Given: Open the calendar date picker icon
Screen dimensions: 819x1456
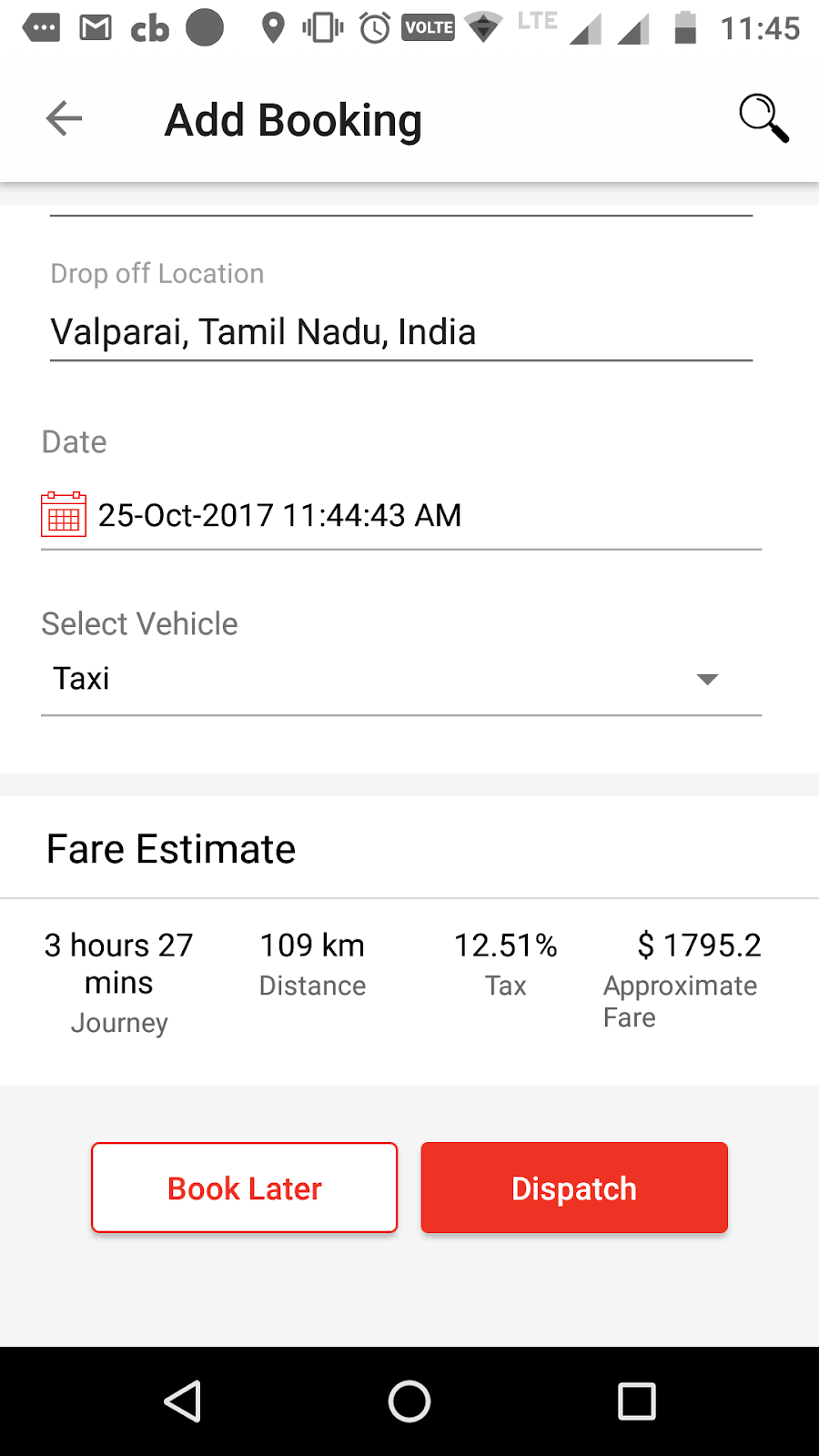Looking at the screenshot, I should 64,514.
